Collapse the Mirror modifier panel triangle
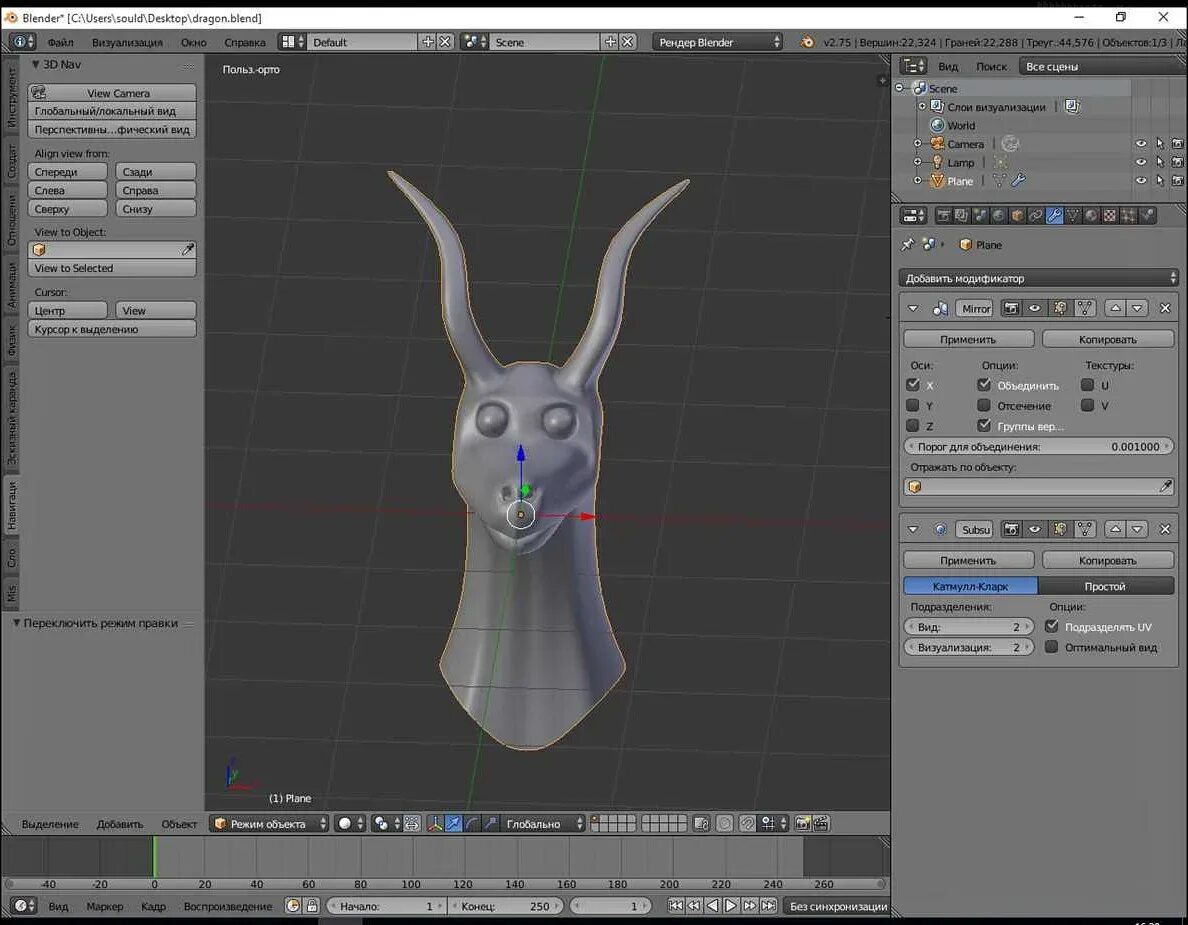This screenshot has height=925, width=1188. (913, 308)
